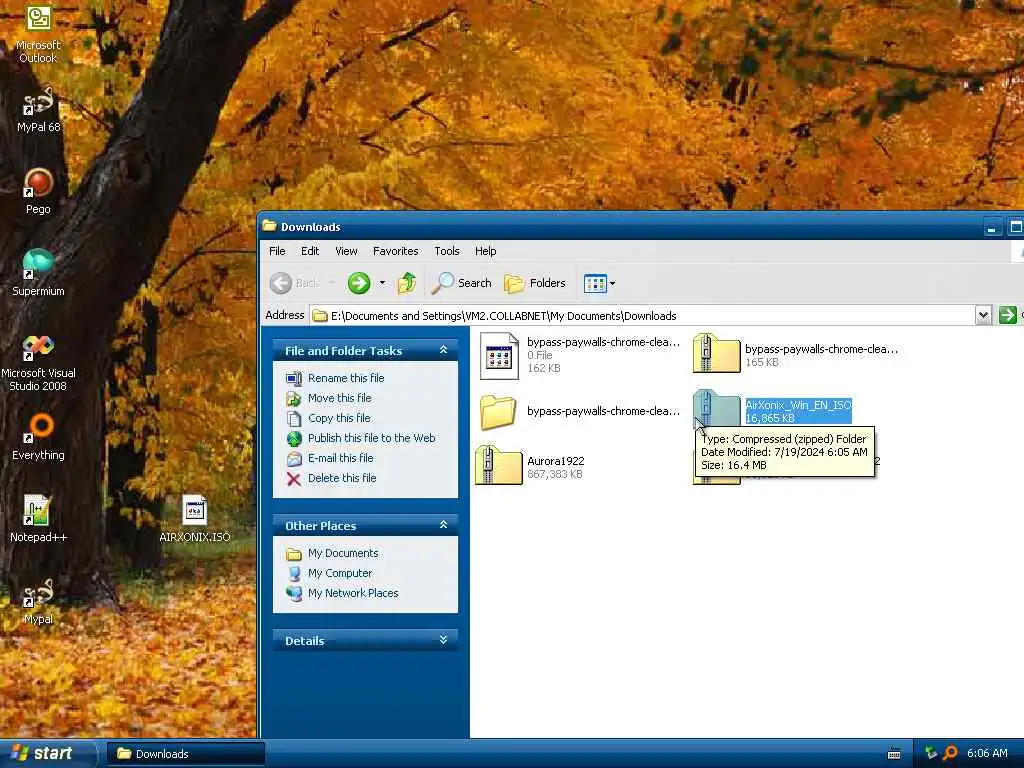Open the Tools menu
The height and width of the screenshot is (768, 1024).
tap(447, 251)
